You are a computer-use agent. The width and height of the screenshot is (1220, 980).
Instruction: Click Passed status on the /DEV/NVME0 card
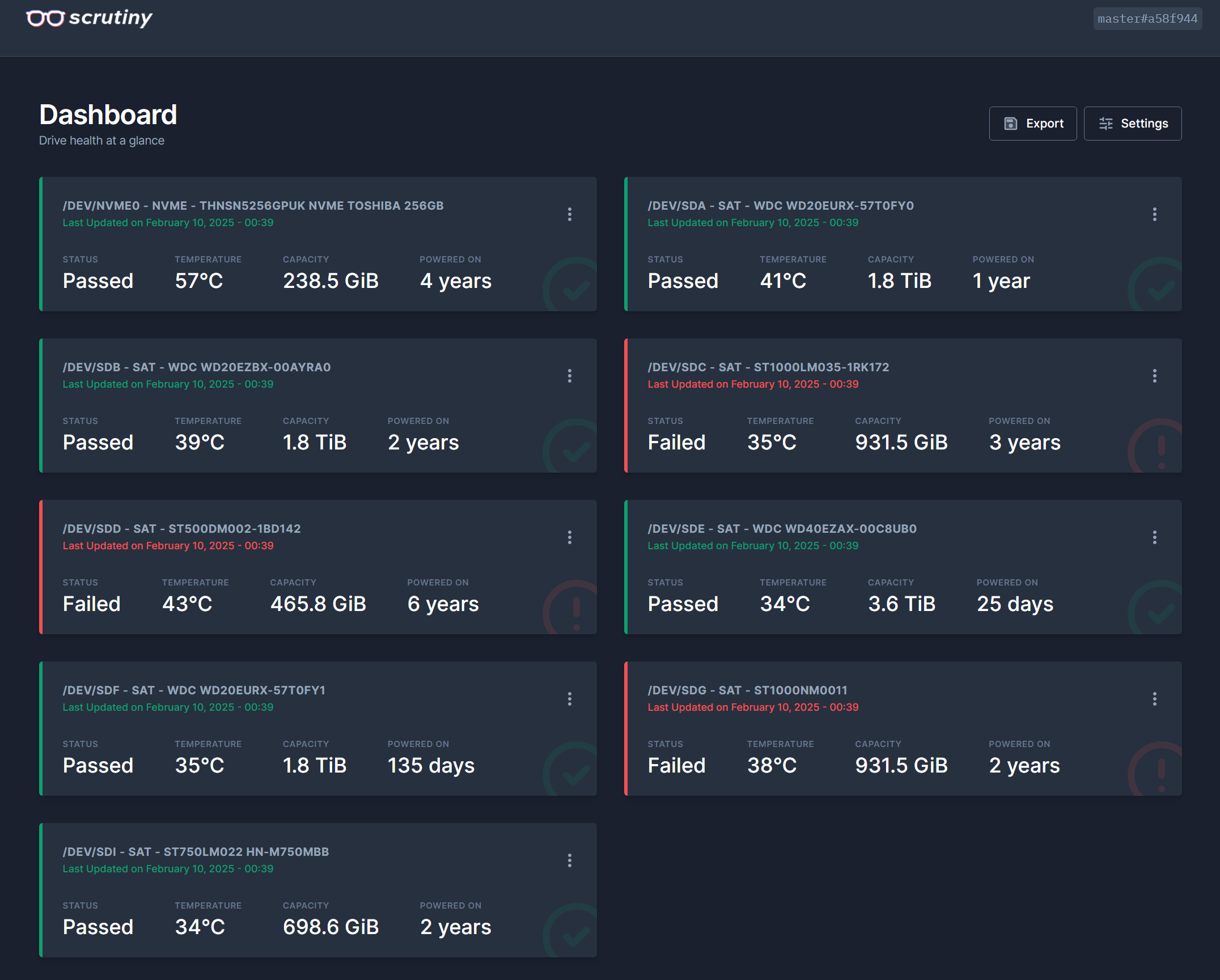(x=98, y=281)
